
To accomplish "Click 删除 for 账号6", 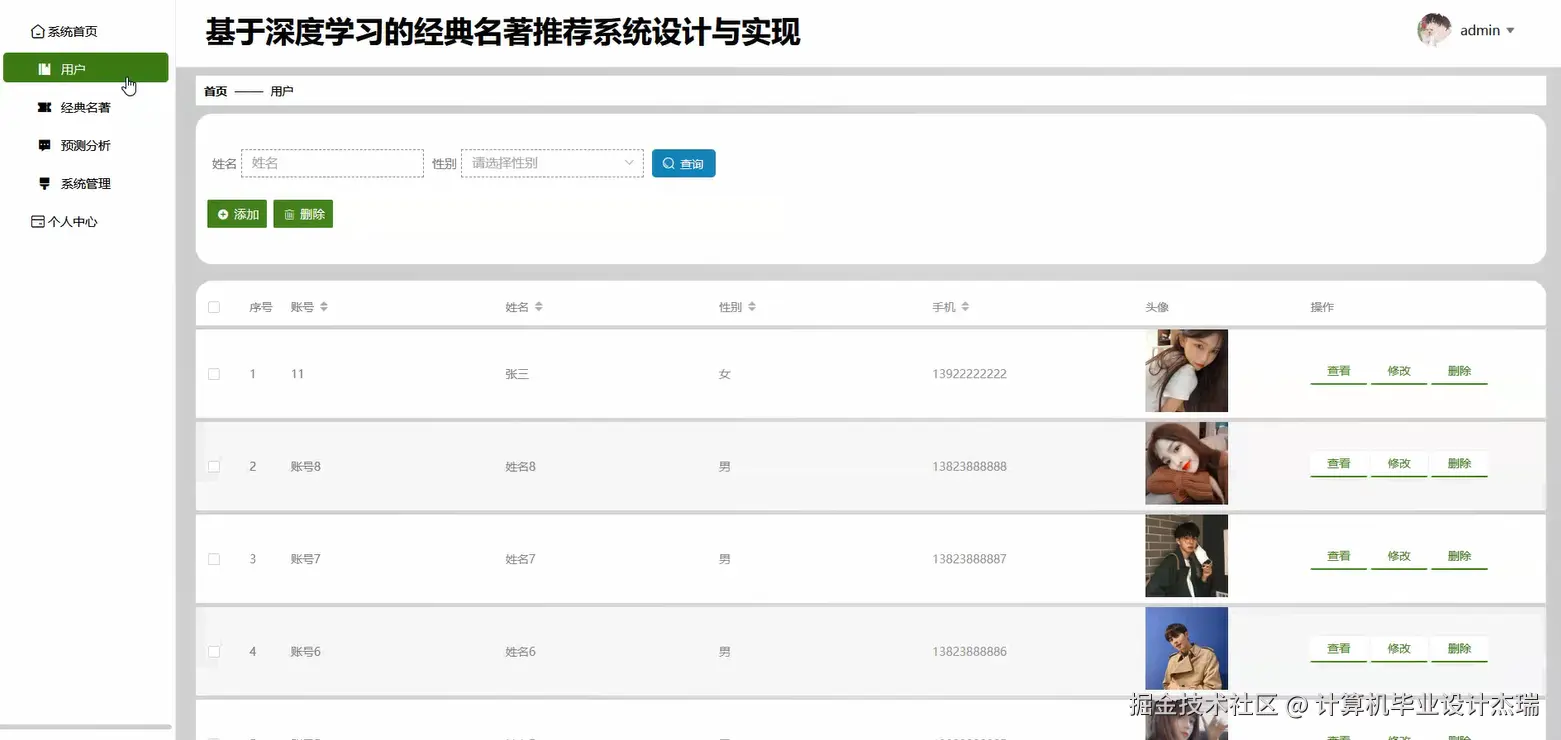I will pos(1459,649).
